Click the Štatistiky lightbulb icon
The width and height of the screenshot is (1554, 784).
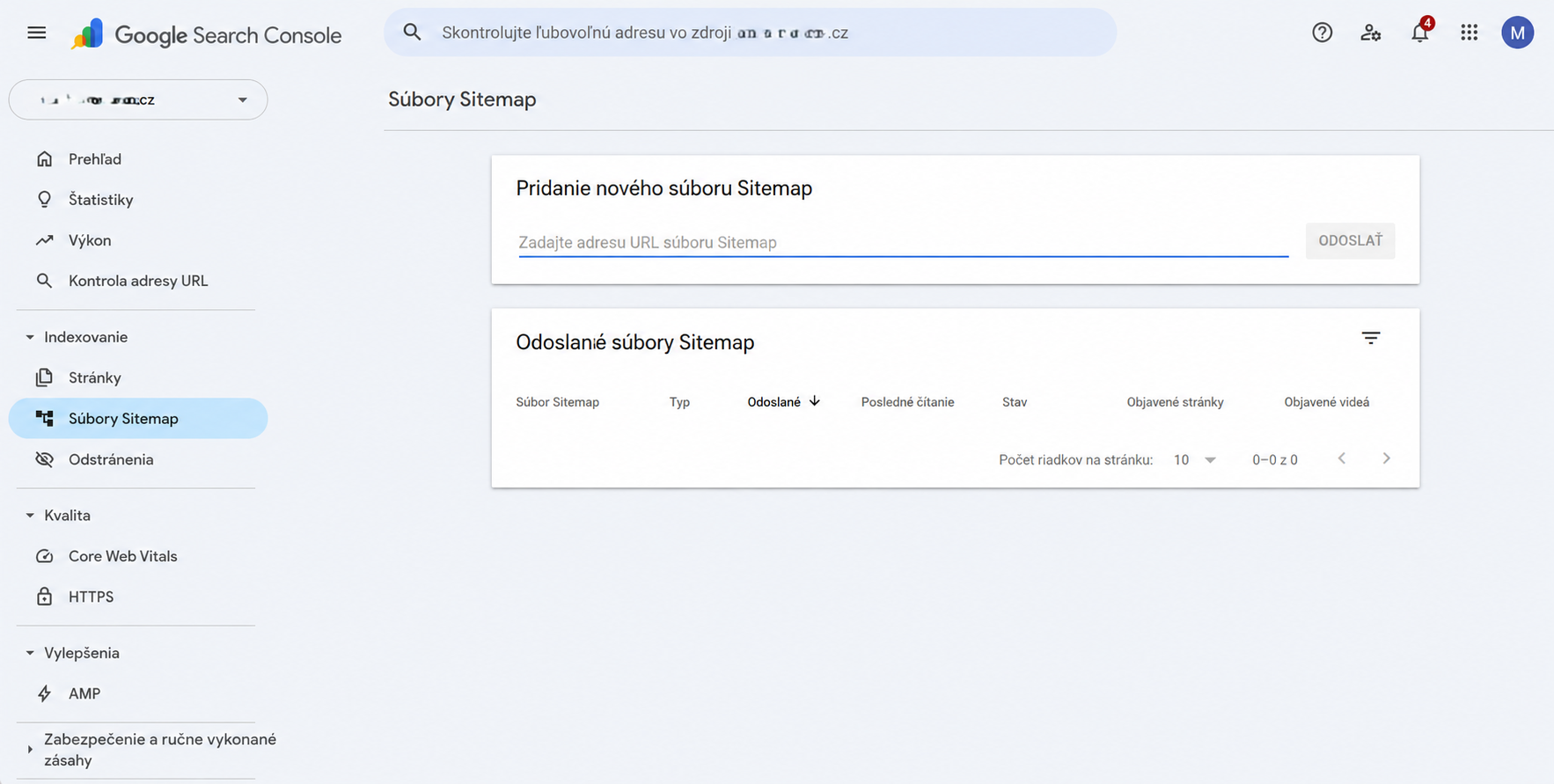44,200
